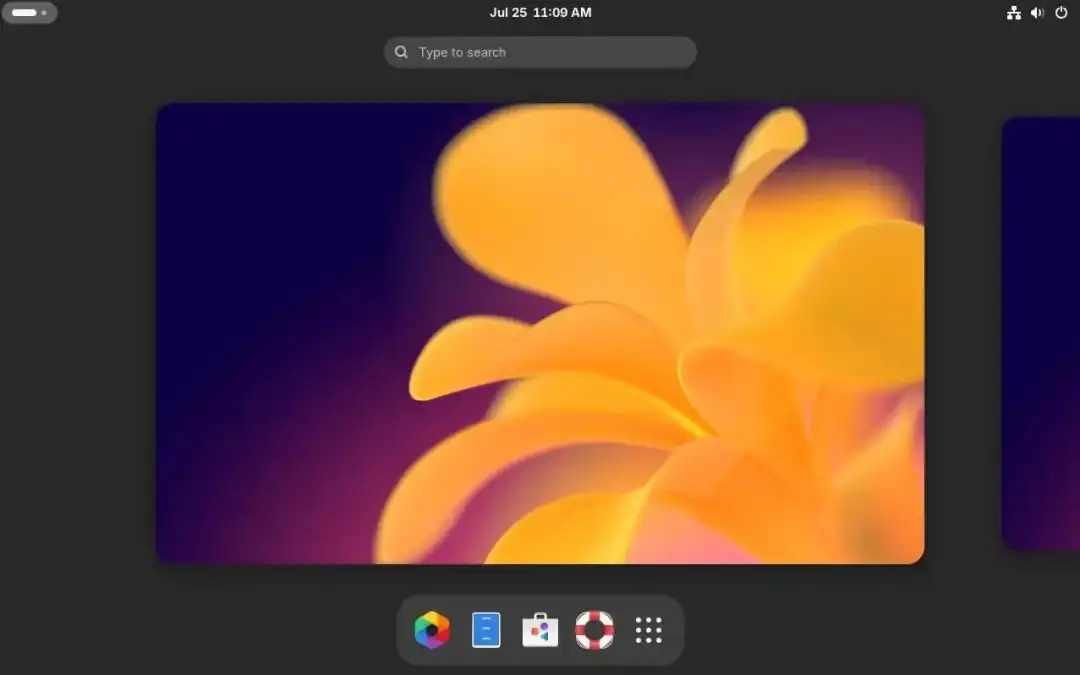Click the power icon in the top bar
1080x675 pixels.
coord(1061,12)
